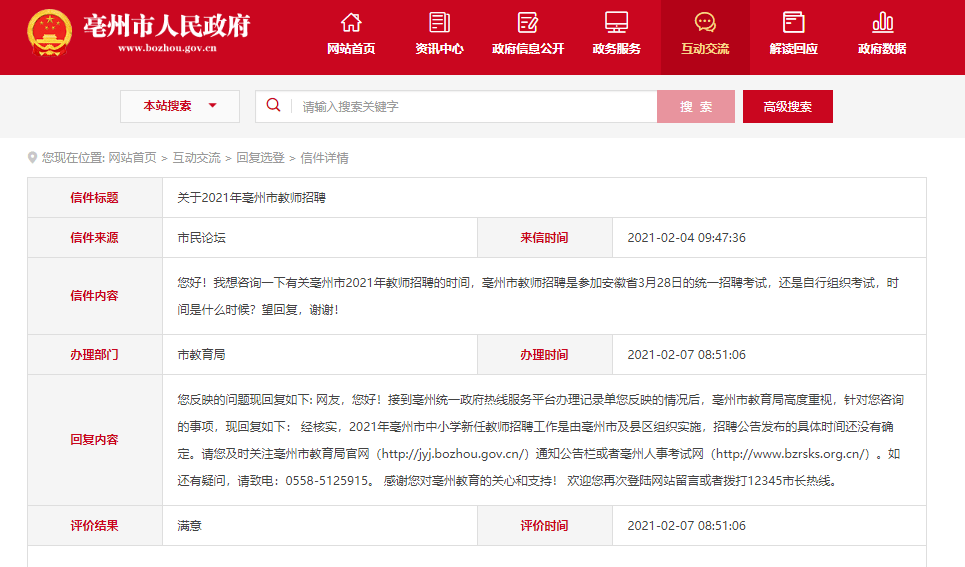965x567 pixels.
Task: Click the 办理部门 label cell
Action: [95, 355]
